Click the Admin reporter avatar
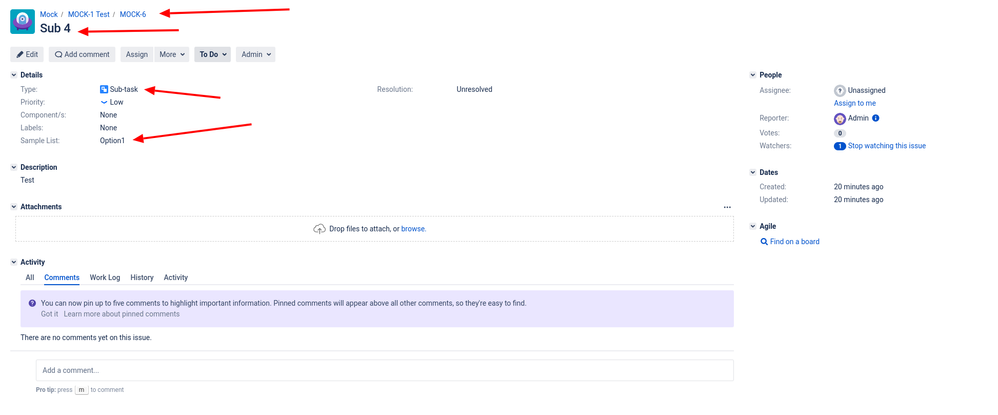The width and height of the screenshot is (998, 415). (840, 118)
